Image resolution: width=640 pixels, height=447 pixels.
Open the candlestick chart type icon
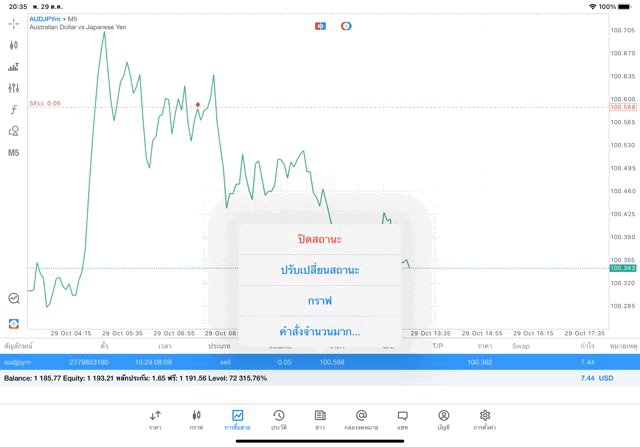[x=13, y=45]
